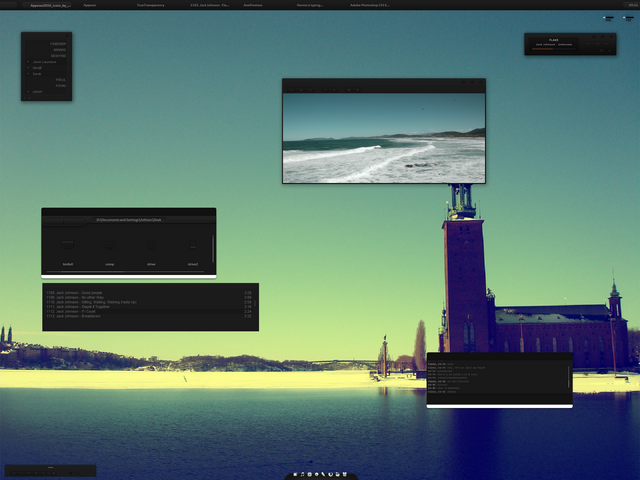Select the Jack Johnson player taskbar item
This screenshot has width=640, height=480.
click(x=210, y=5)
